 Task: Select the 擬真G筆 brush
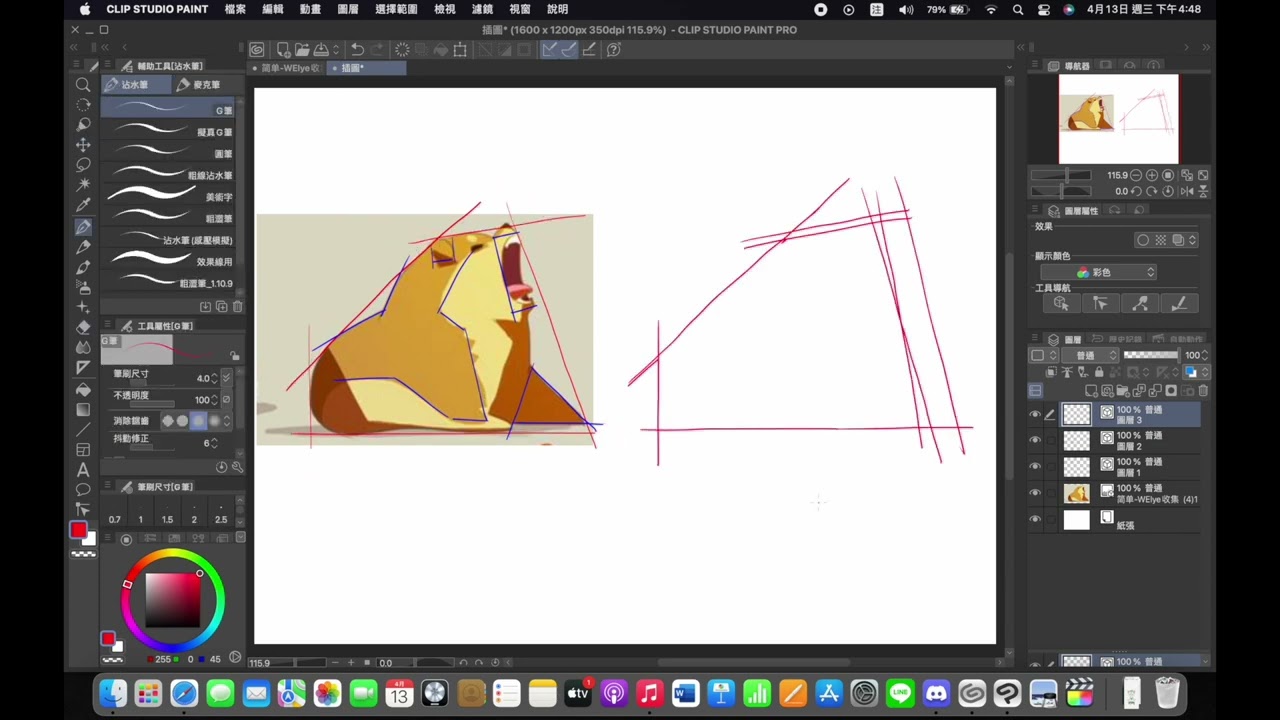[168, 131]
